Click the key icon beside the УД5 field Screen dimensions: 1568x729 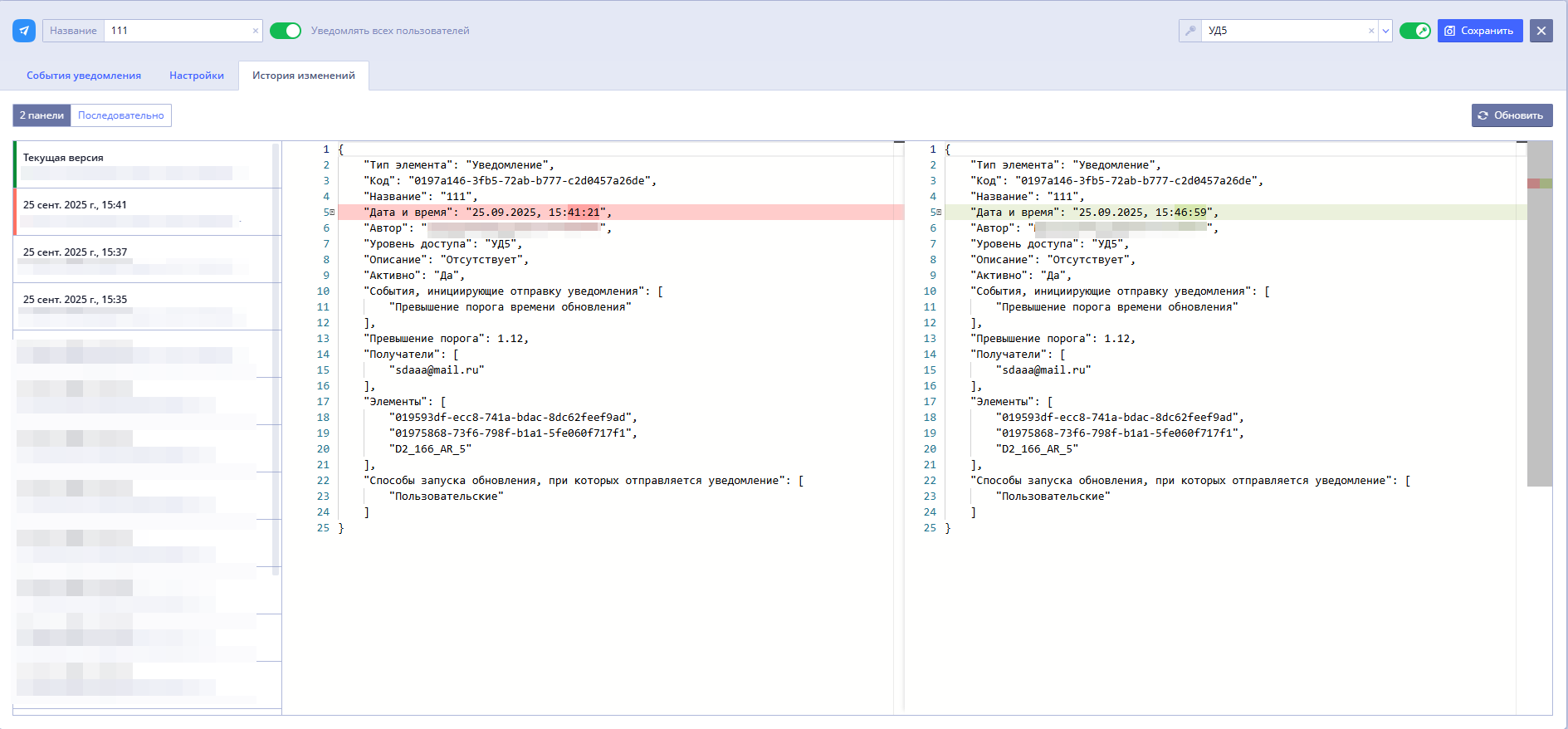coord(1190,31)
